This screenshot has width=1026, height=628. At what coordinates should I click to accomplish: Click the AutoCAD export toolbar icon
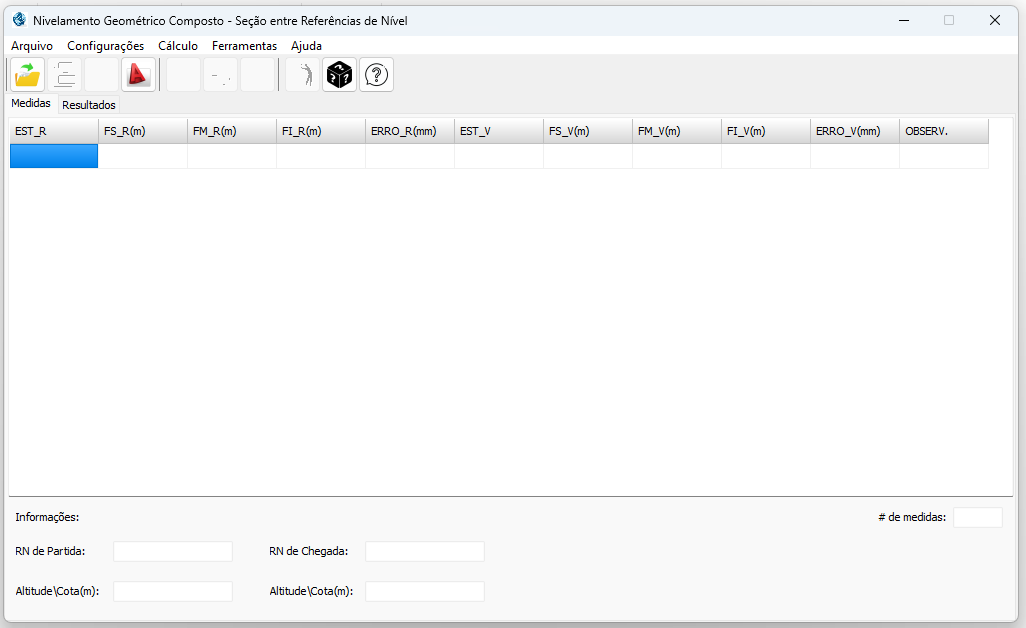coord(138,74)
